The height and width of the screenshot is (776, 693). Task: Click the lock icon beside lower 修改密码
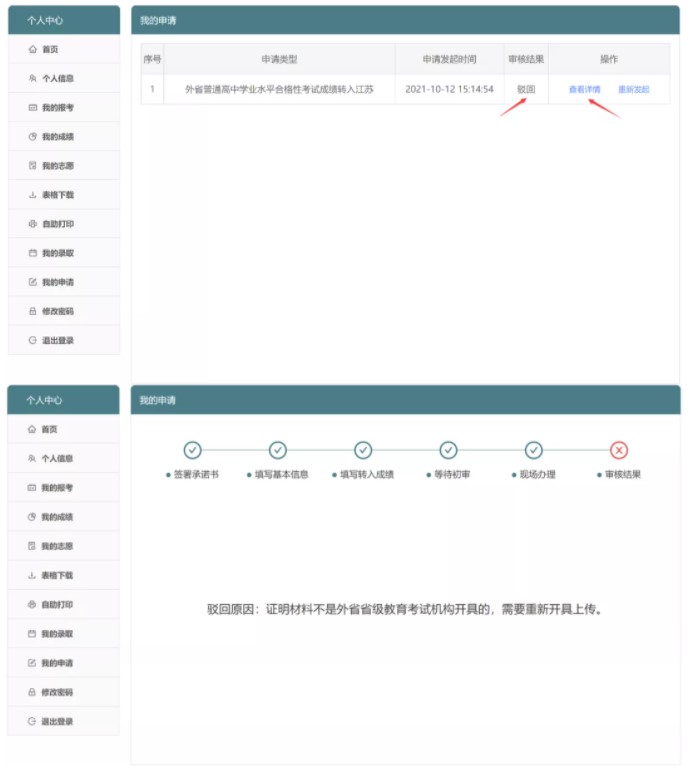tap(33, 692)
